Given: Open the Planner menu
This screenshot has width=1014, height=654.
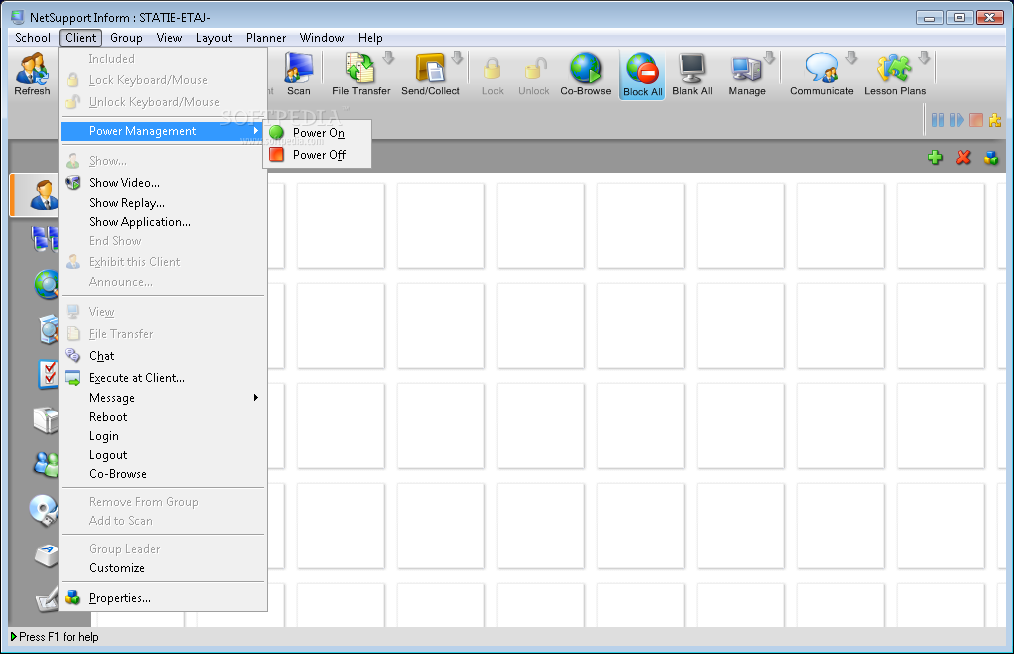Looking at the screenshot, I should 266,38.
